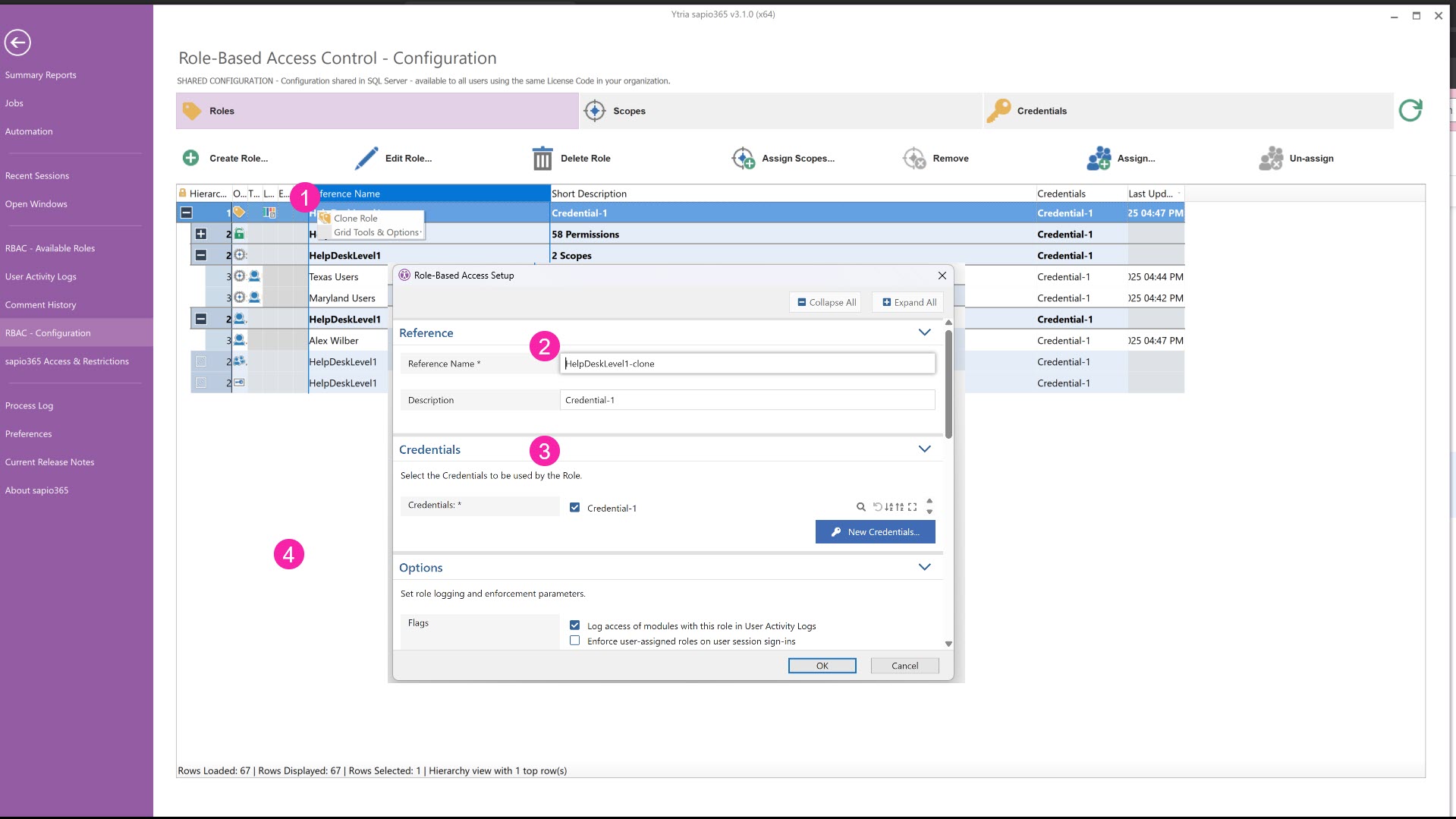Click the Create Role plus icon
Viewport: 1456px width, 819px height.
[x=190, y=158]
